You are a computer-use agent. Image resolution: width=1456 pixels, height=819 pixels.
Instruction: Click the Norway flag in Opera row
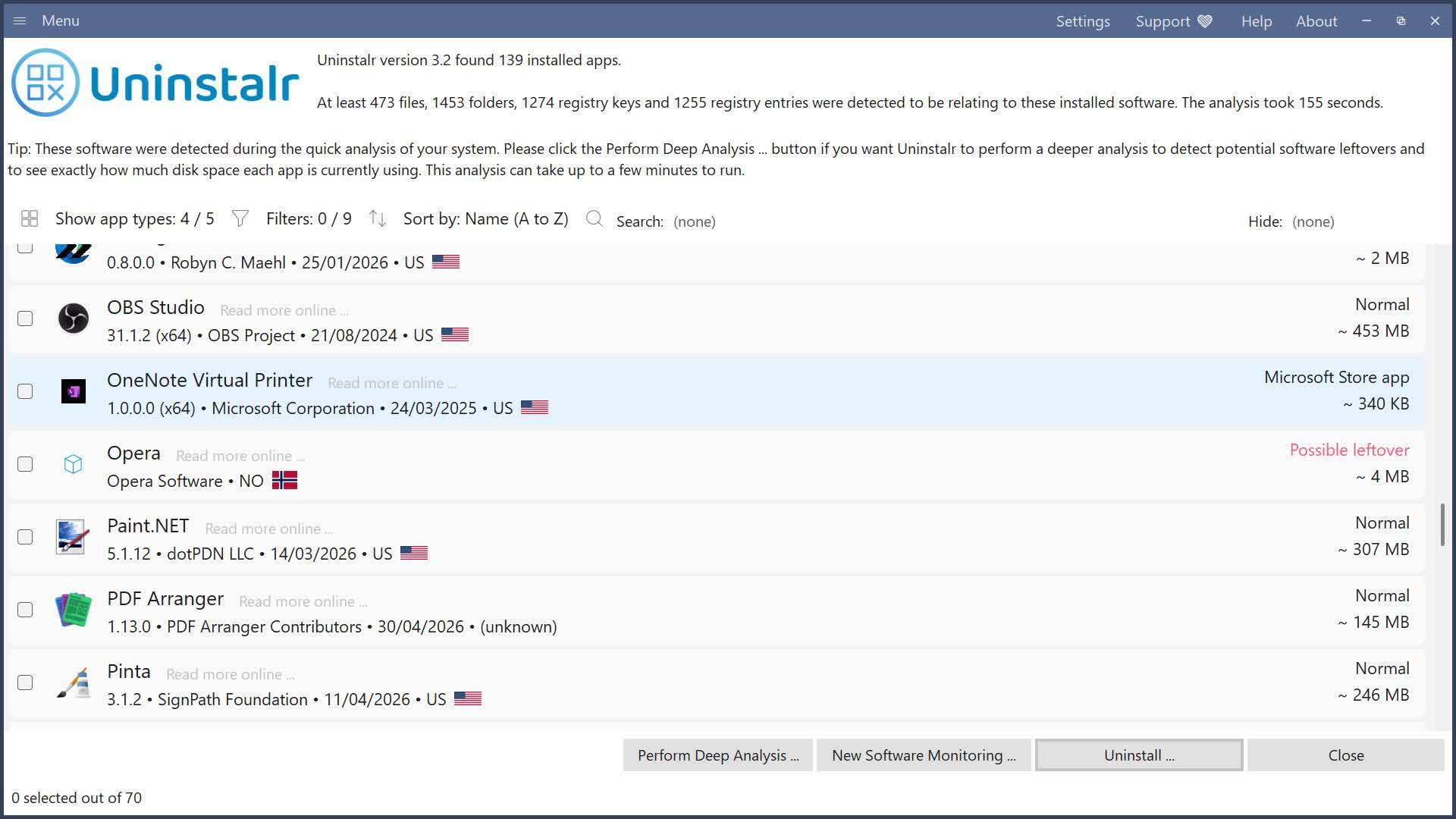(285, 481)
